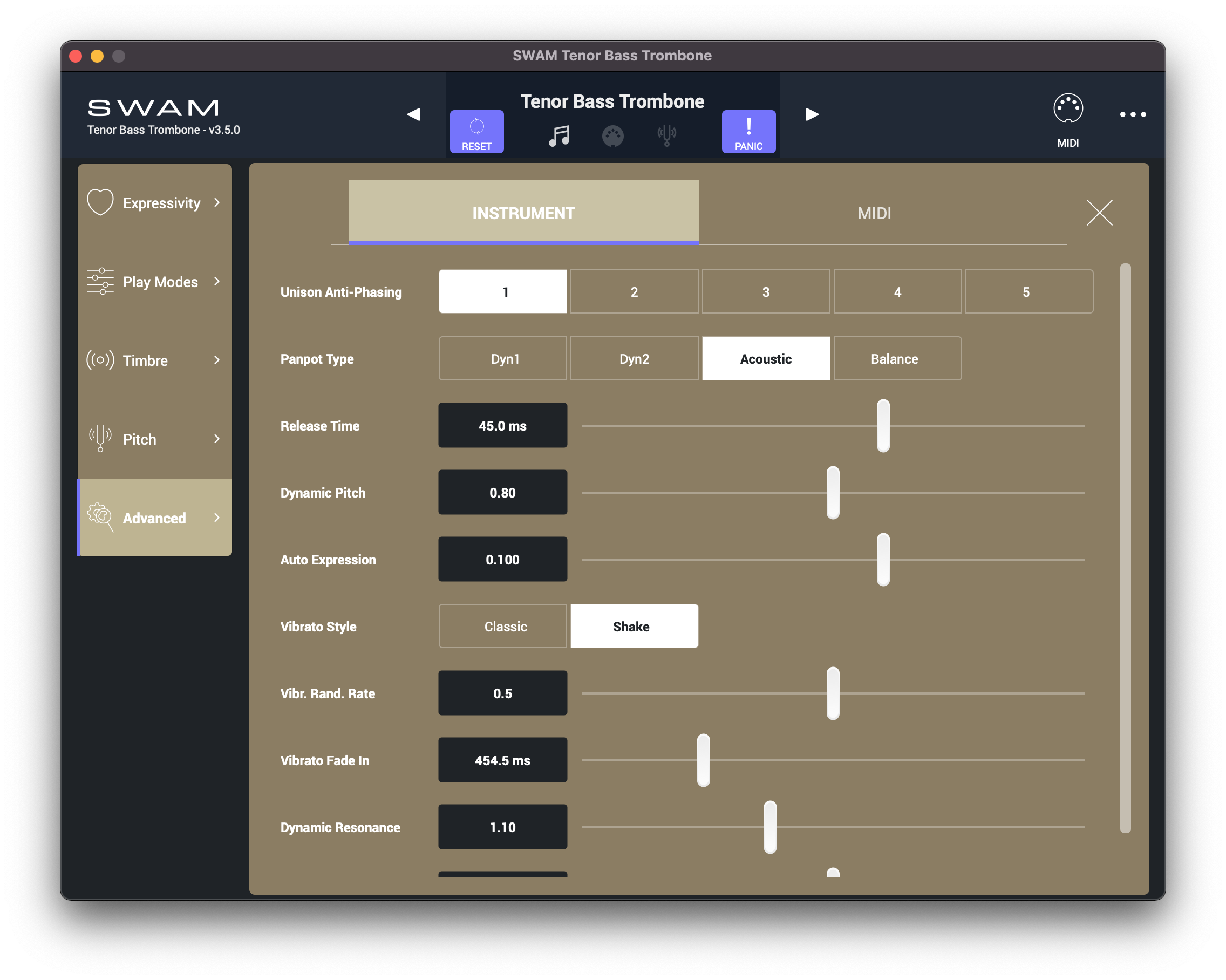Viewport: 1226px width, 980px height.
Task: Open the three-dot more menu
Action: (1132, 114)
